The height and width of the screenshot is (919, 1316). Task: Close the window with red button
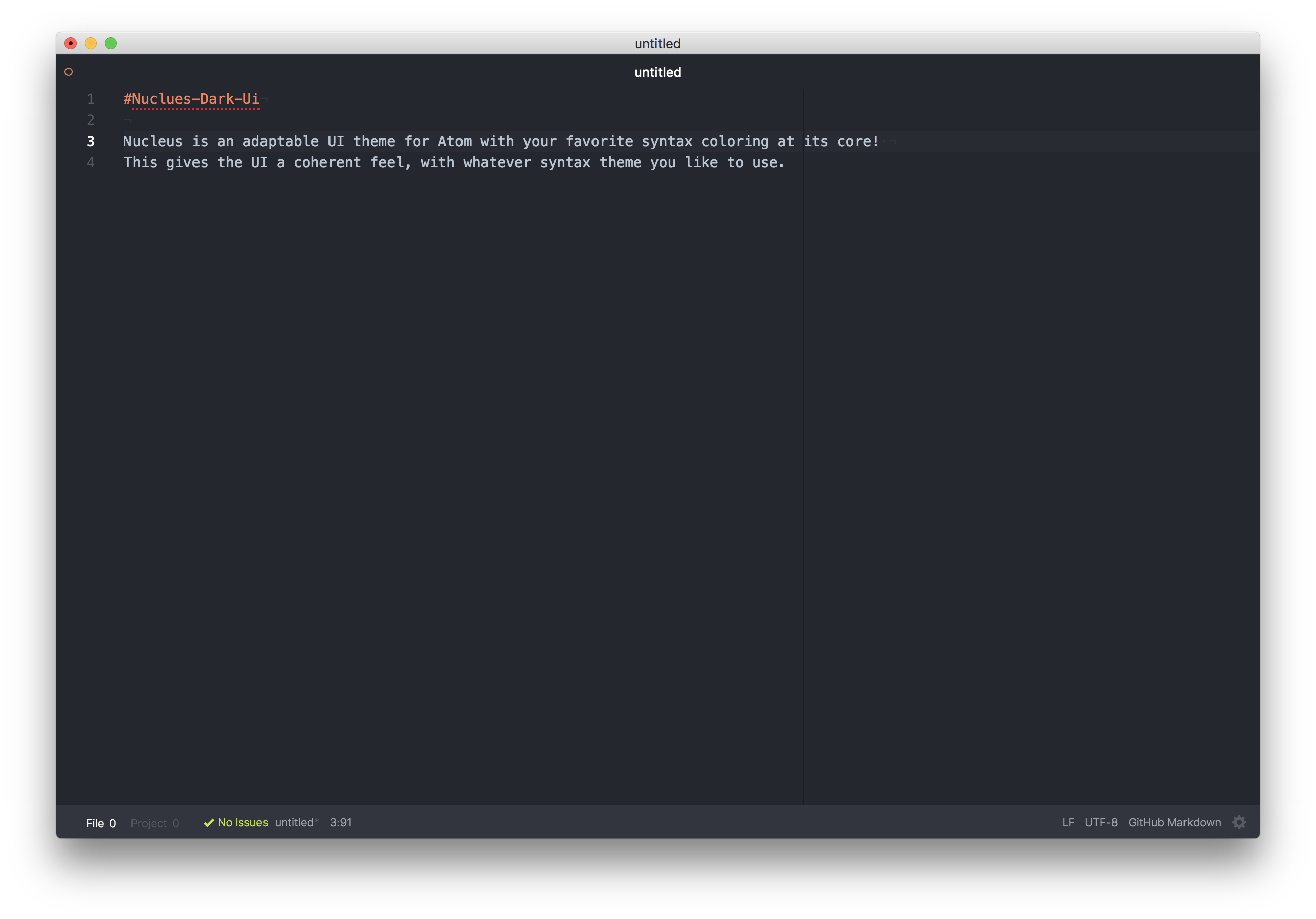tap(71, 43)
